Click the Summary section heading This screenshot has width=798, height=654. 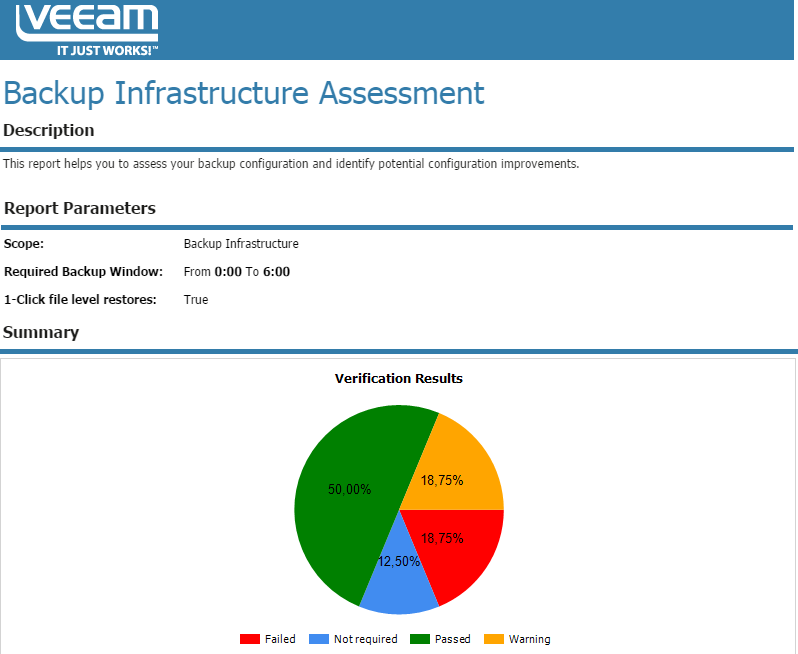click(41, 332)
